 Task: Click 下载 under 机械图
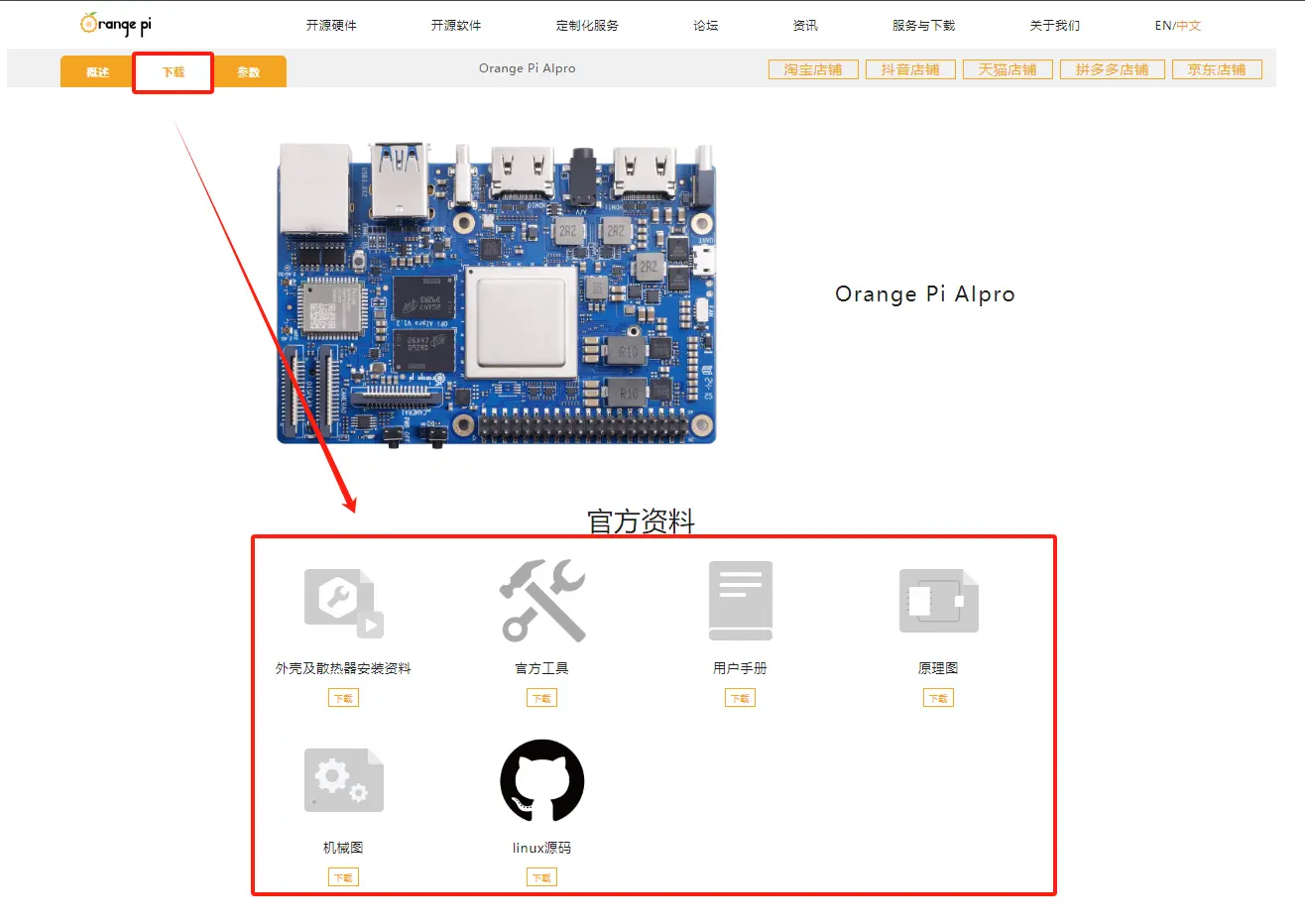pos(343,877)
